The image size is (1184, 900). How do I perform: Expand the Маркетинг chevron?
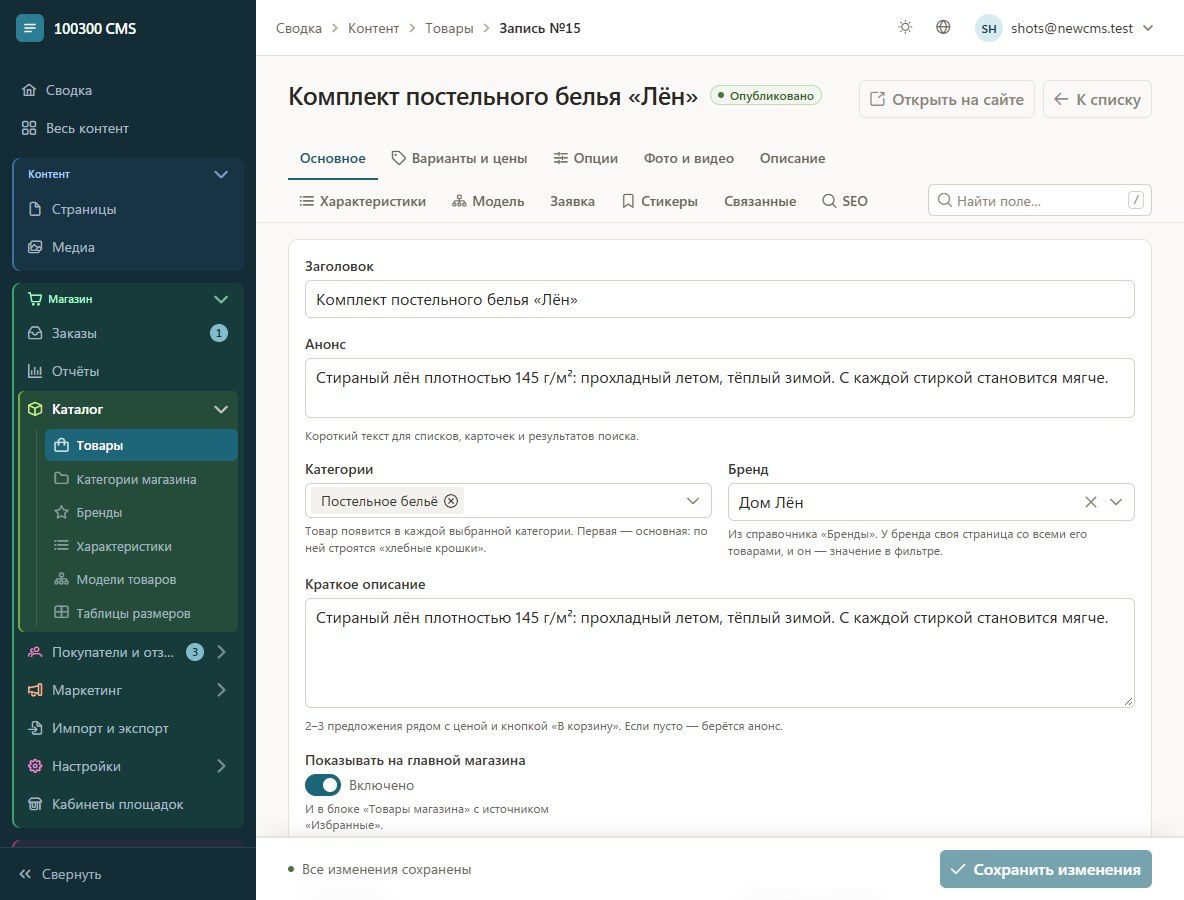pyautogui.click(x=221, y=689)
